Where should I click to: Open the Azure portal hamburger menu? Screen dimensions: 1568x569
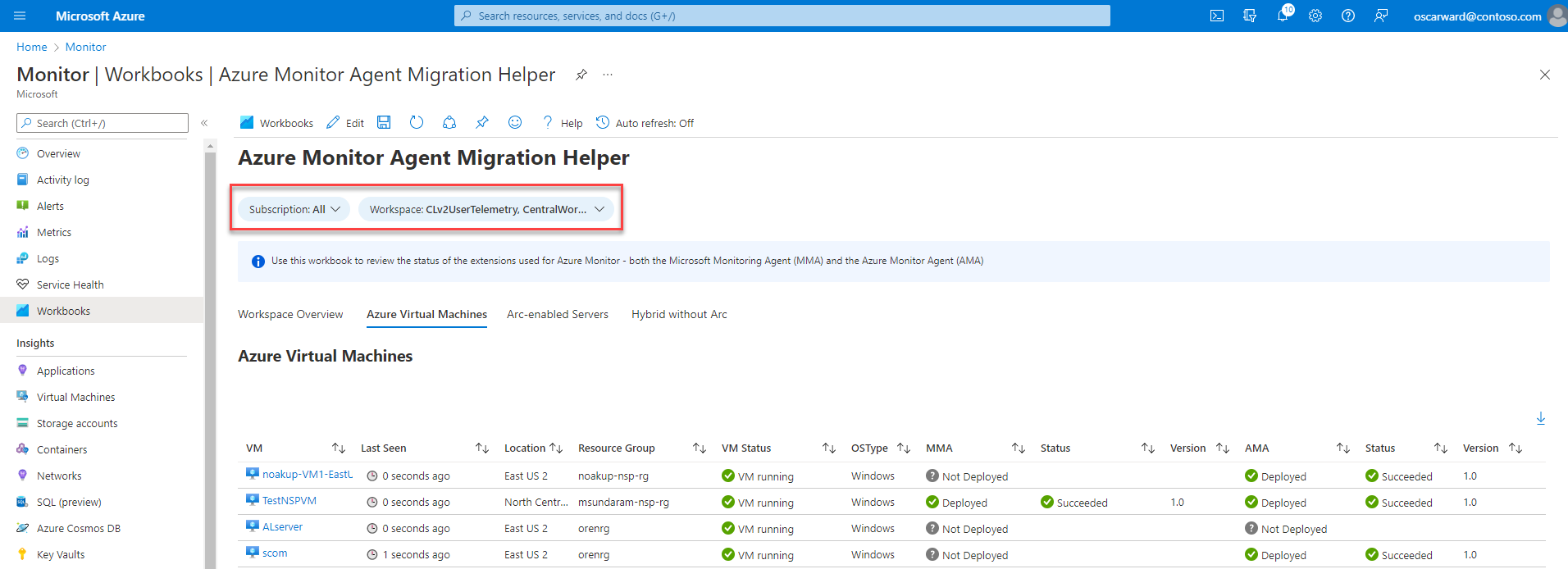click(20, 16)
